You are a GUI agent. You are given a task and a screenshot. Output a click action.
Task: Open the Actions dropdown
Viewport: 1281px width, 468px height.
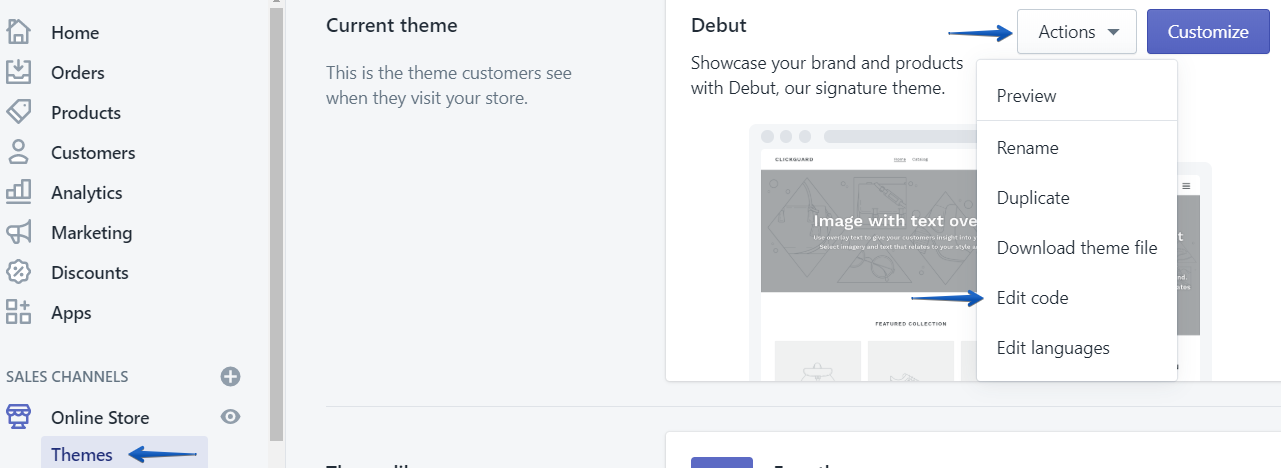click(x=1077, y=32)
